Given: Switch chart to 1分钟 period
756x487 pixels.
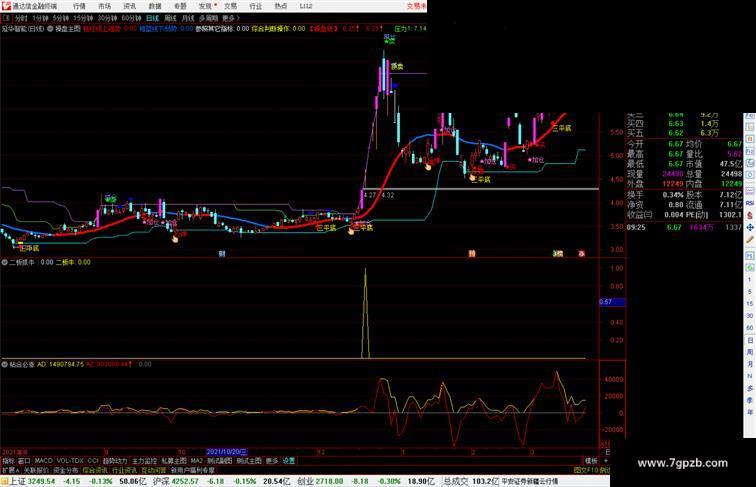Looking at the screenshot, I should click(x=40, y=18).
